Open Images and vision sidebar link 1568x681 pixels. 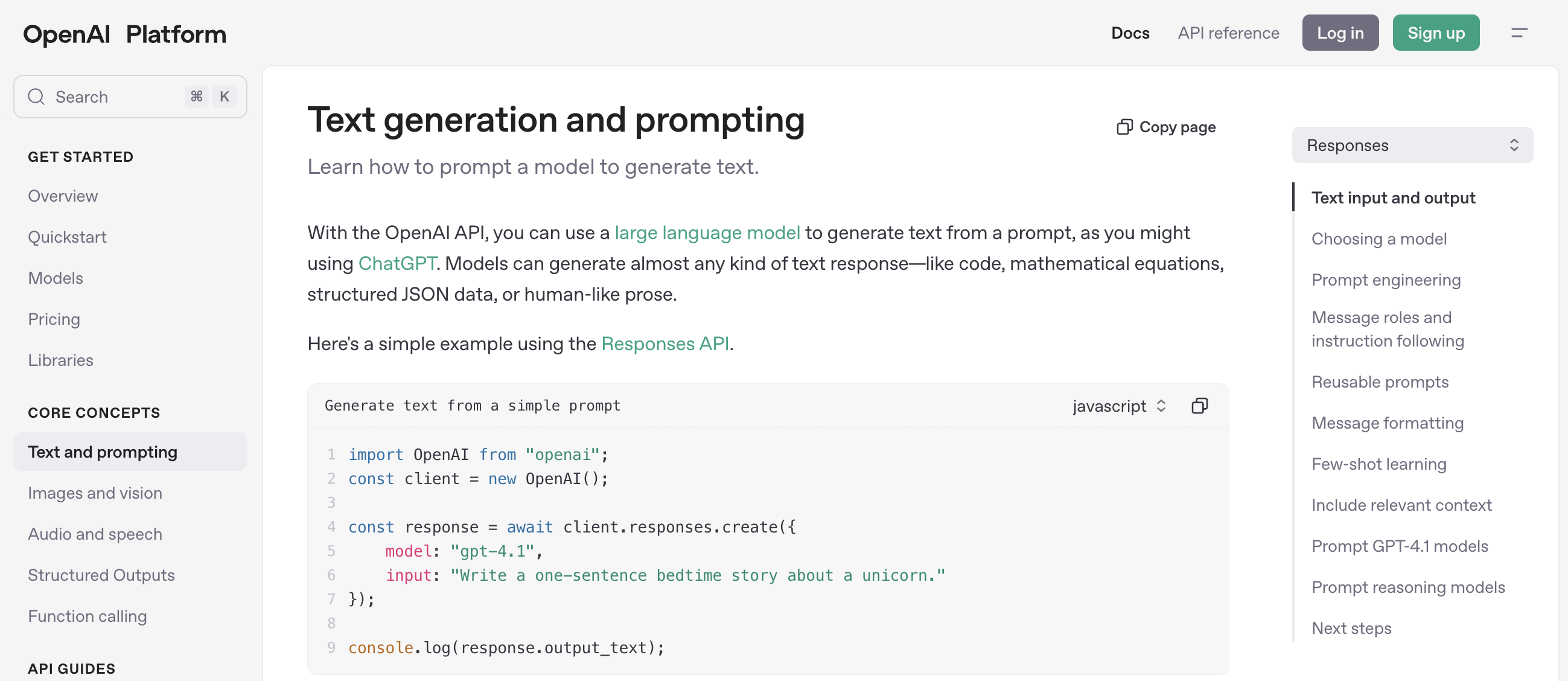coord(95,493)
